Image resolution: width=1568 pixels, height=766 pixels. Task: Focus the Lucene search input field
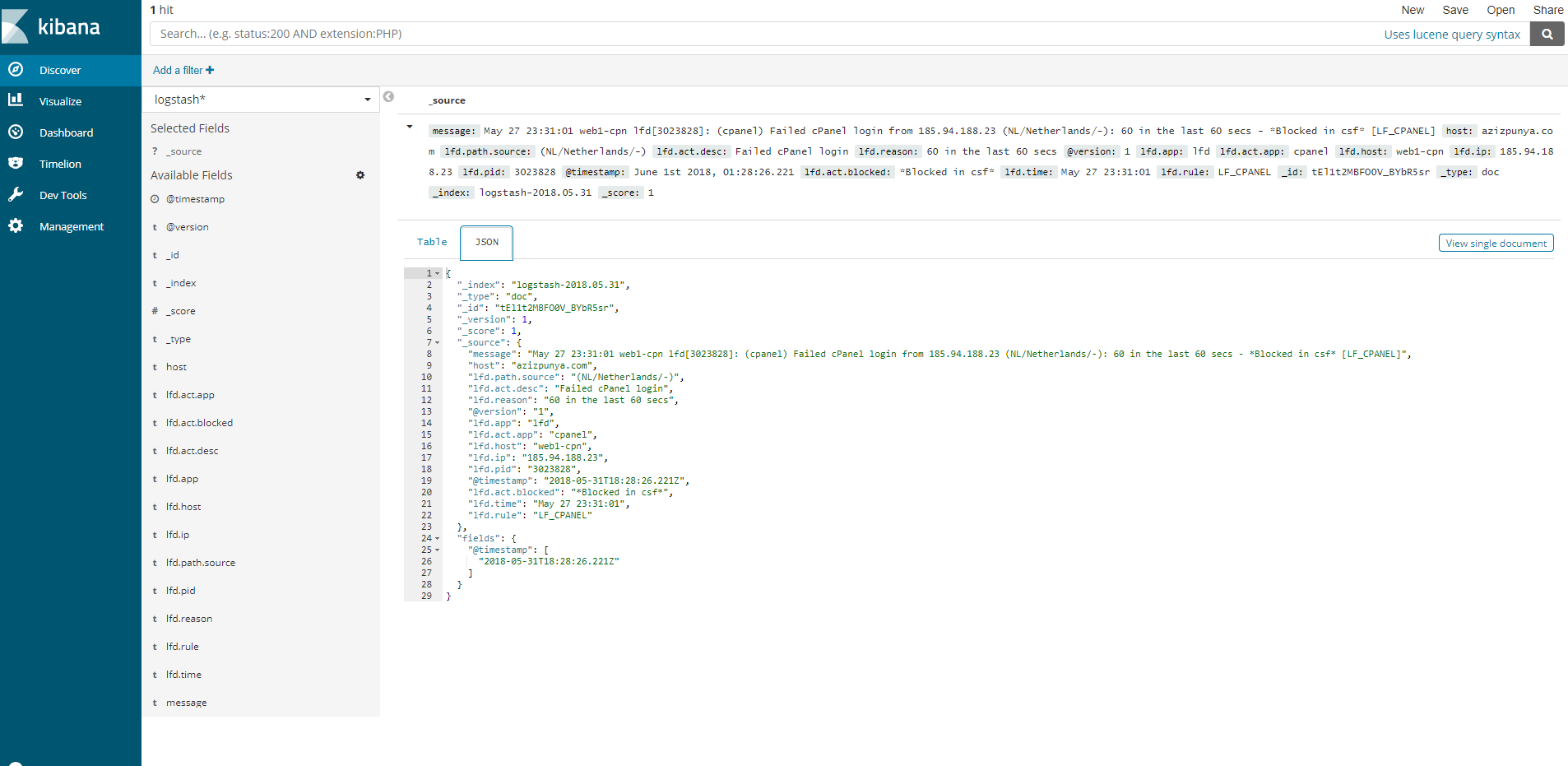point(840,34)
